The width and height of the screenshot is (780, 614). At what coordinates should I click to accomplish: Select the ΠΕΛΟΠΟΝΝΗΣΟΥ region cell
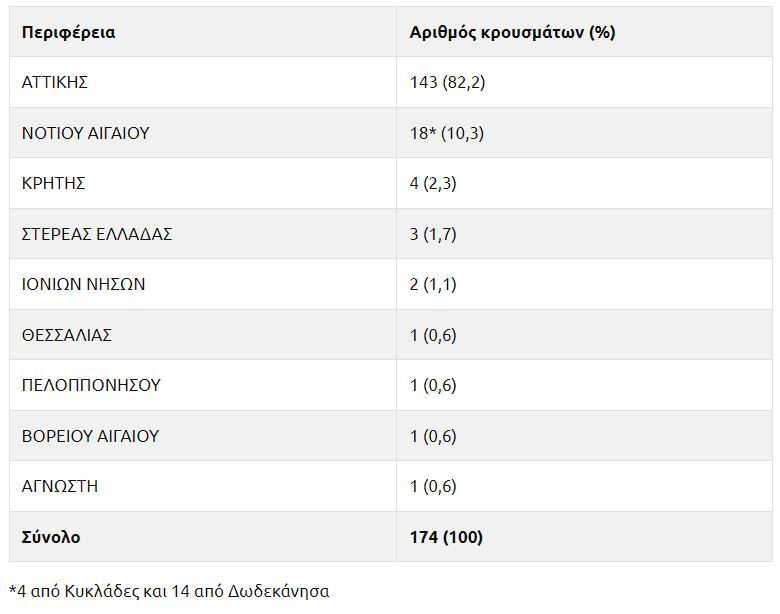point(91,385)
